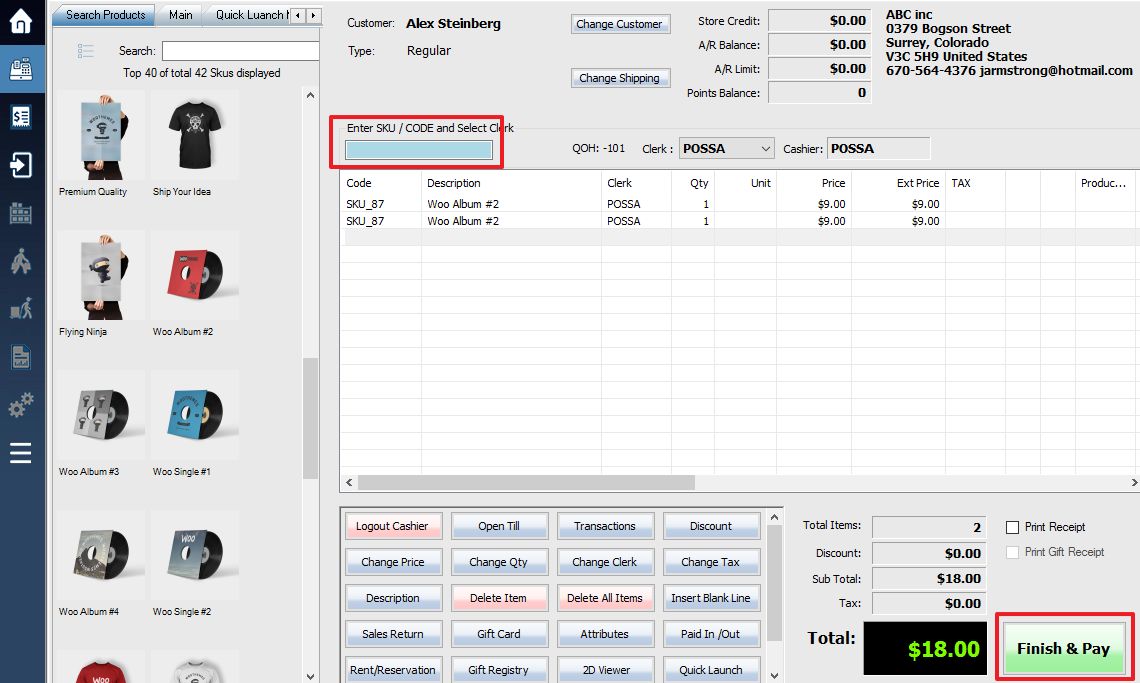This screenshot has width=1140, height=683.
Task: Click the tab strip right scroll arrow
Action: [313, 15]
